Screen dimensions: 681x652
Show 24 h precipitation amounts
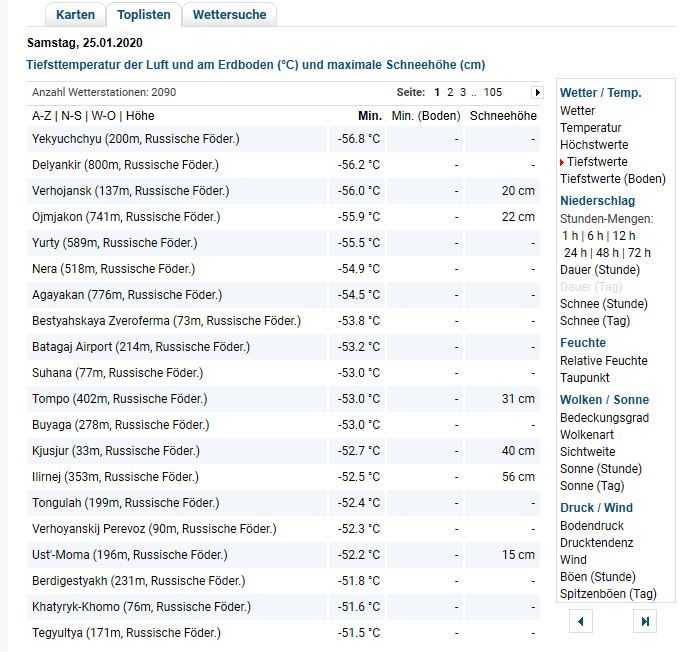(x=575, y=253)
